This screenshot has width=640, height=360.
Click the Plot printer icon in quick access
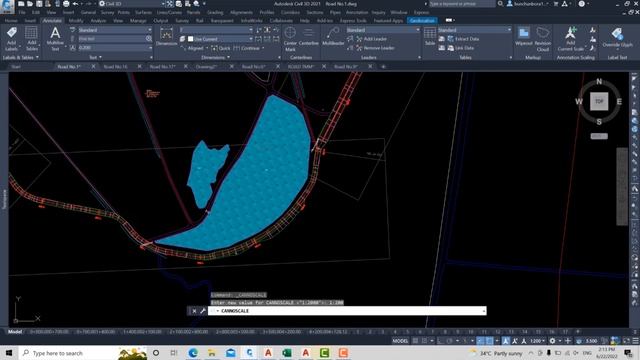[x=66, y=4]
